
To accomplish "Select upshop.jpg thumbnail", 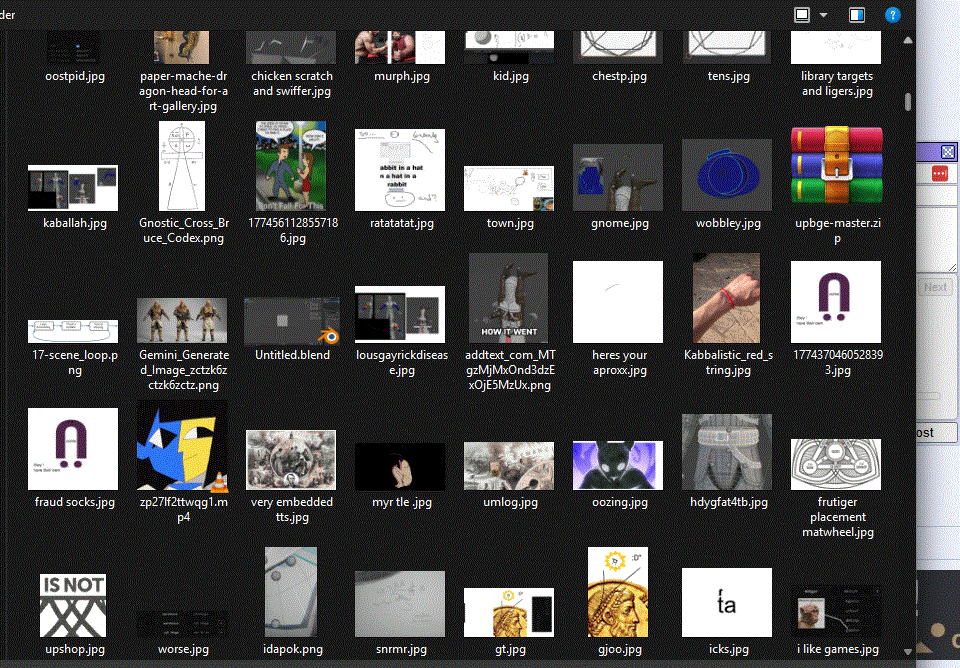I will (73, 605).
